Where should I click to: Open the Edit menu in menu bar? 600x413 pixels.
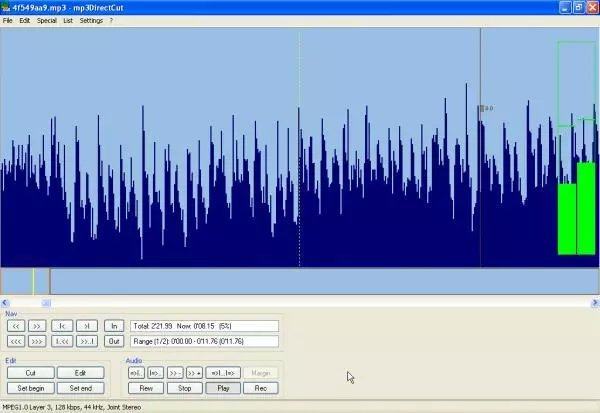click(x=24, y=21)
